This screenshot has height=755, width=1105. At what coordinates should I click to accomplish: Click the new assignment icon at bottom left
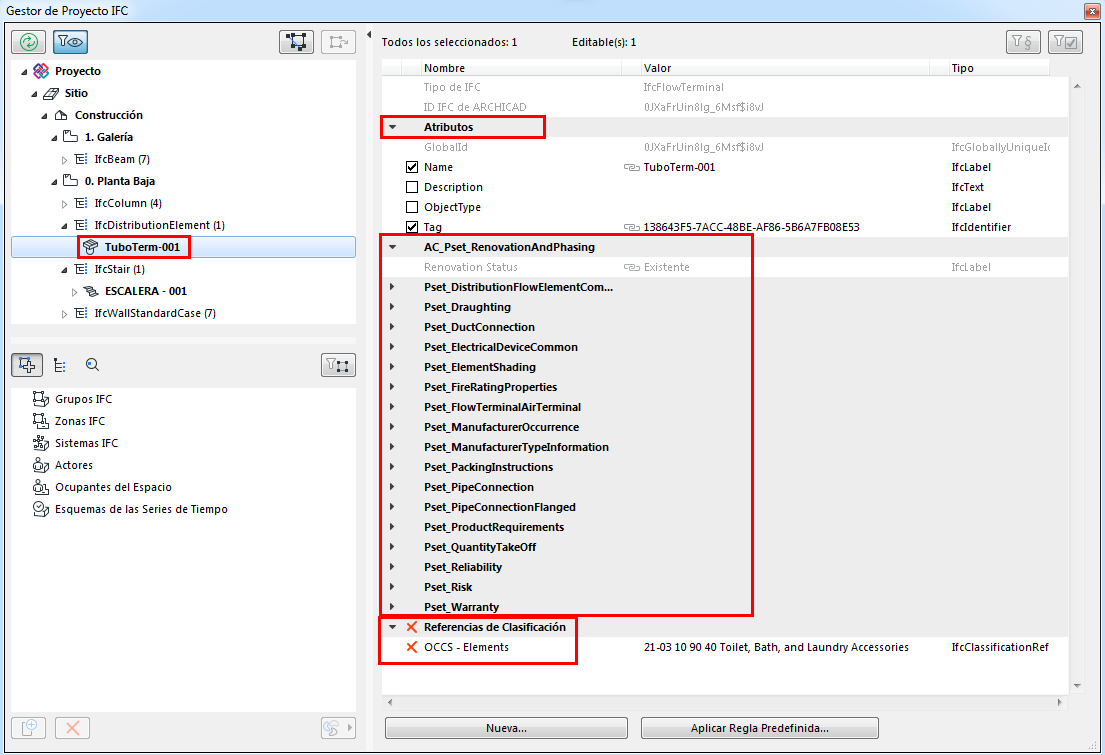29,728
